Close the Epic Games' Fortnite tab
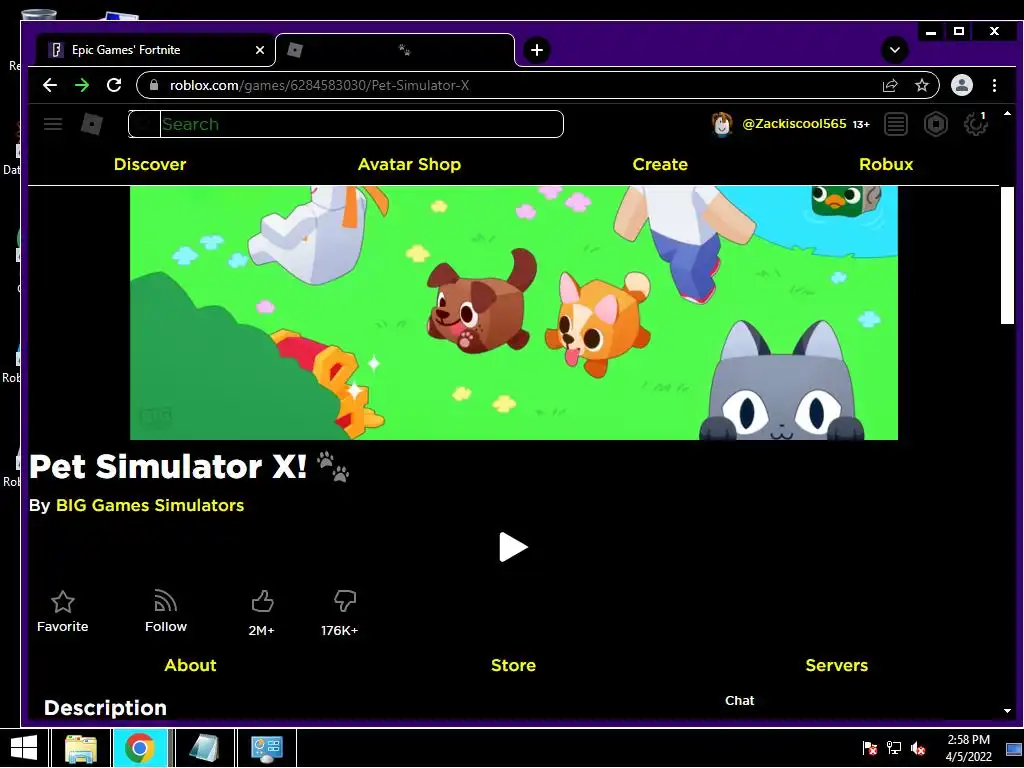This screenshot has width=1024, height=768. point(260,50)
